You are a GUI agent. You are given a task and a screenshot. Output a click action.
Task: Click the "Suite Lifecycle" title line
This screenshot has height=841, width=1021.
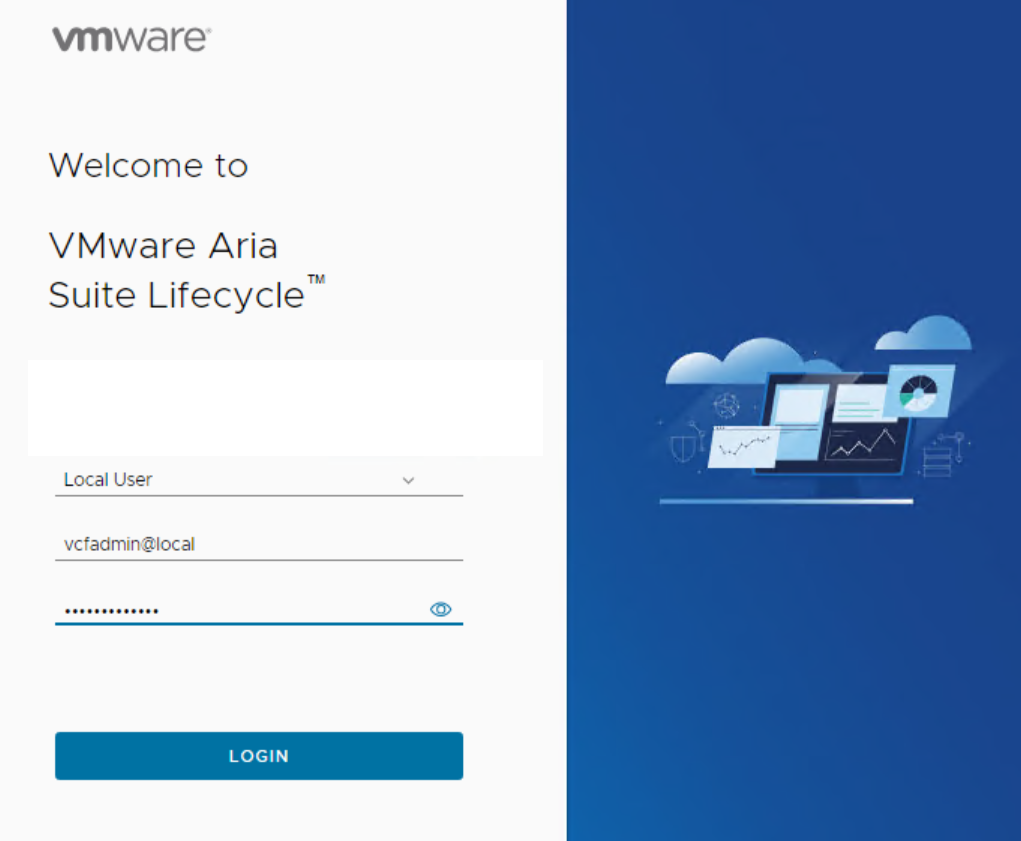pyautogui.click(x=176, y=296)
